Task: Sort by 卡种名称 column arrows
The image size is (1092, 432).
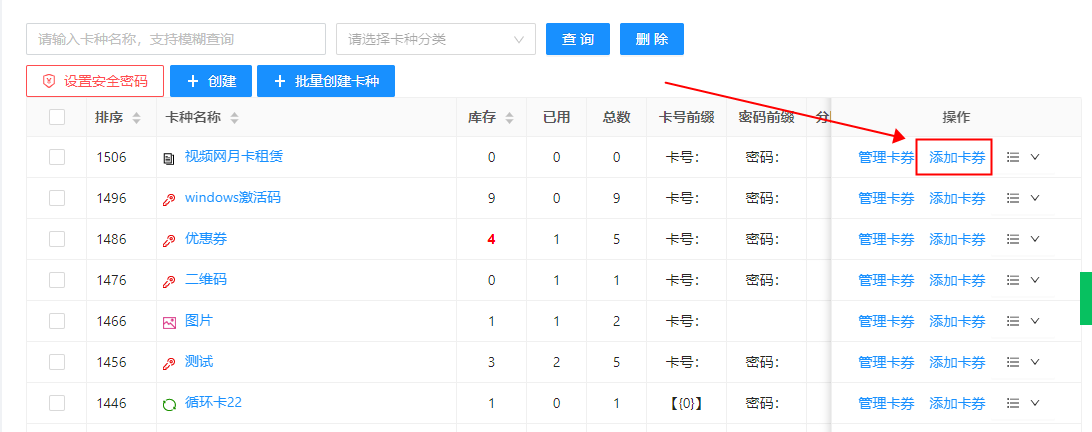Action: [235, 118]
